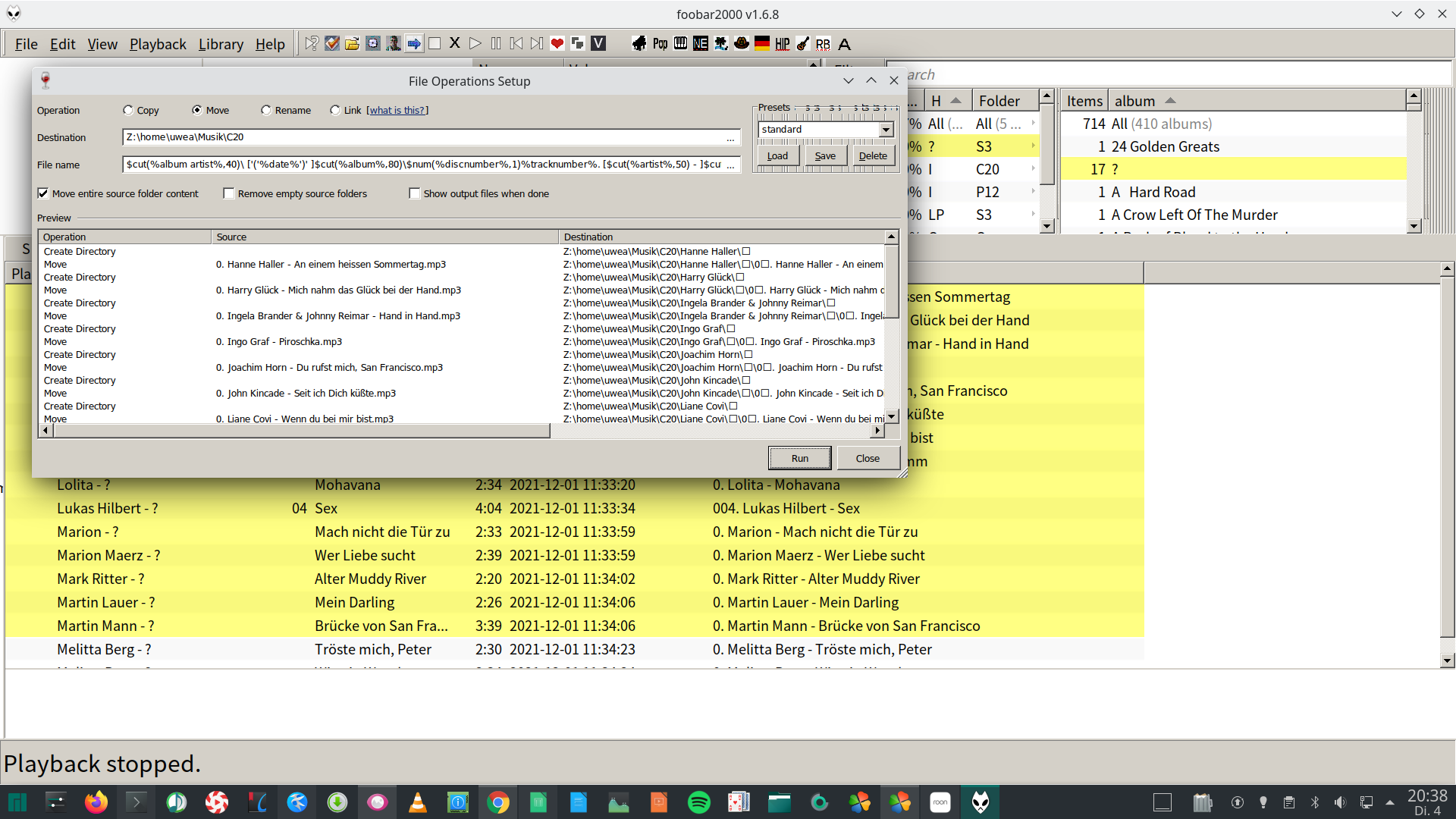Click the keyboard keys genre icon
Viewport: 1456px width, 819px height.
(680, 43)
